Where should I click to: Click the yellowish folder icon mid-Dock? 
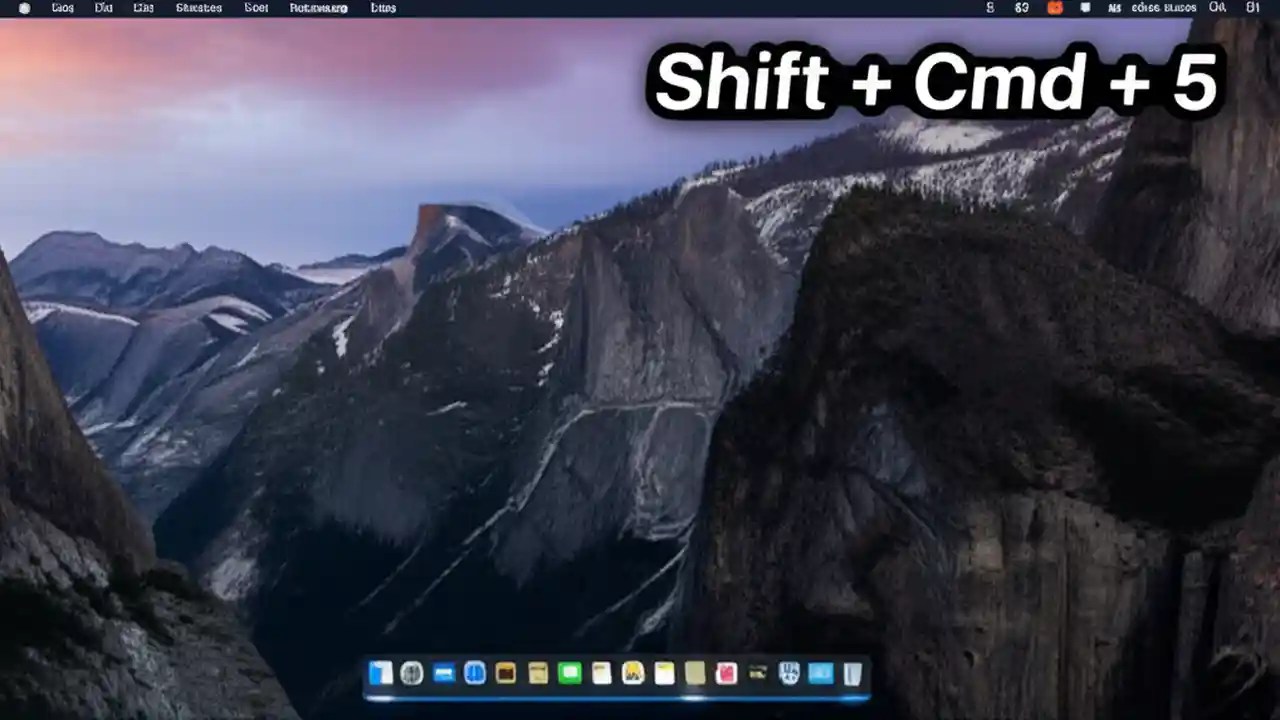694,673
